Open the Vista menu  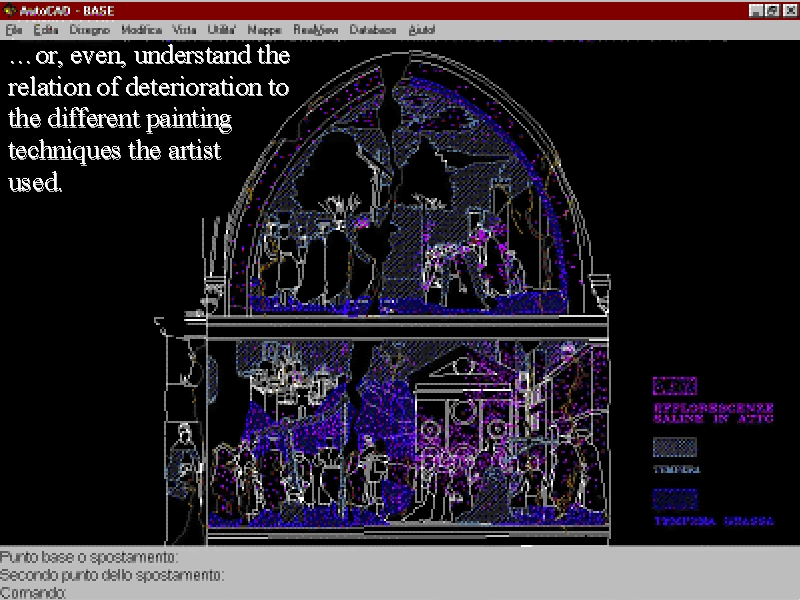tap(184, 30)
